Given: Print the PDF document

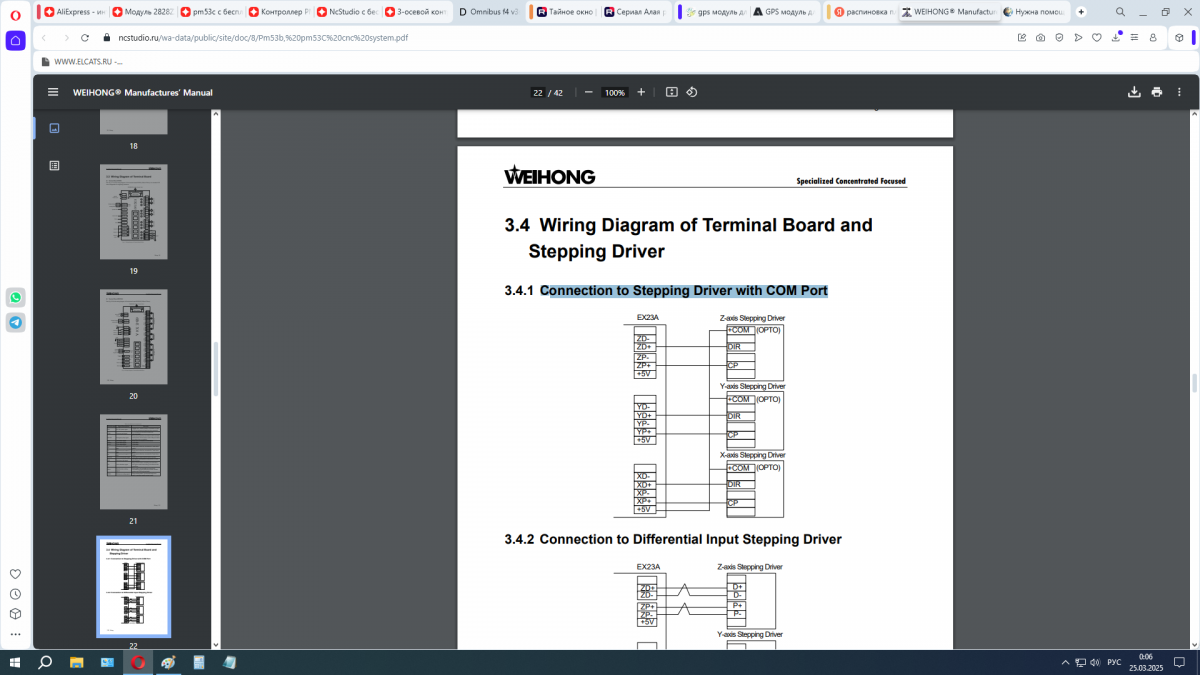Looking at the screenshot, I should [1157, 92].
